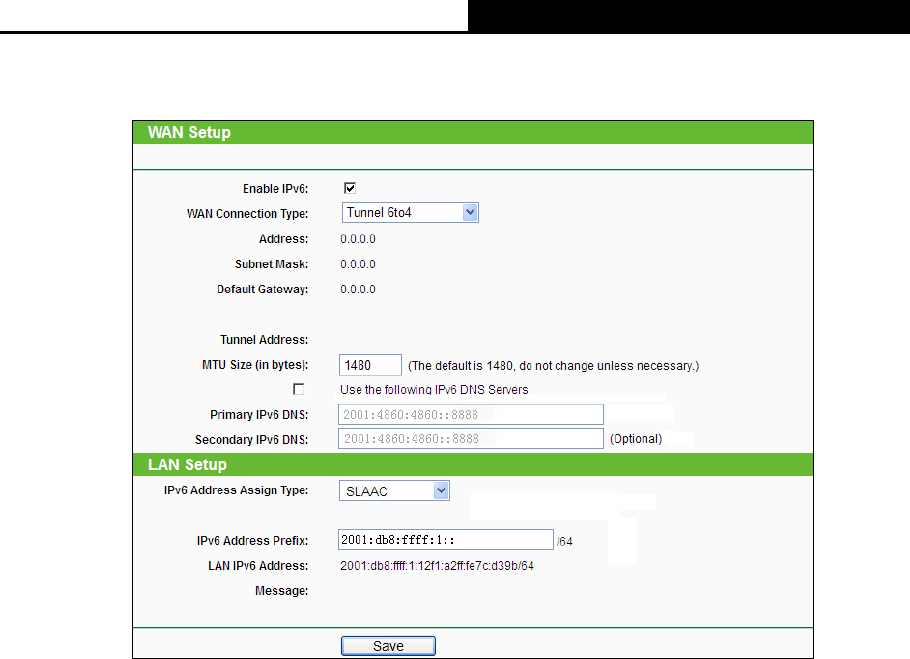Click the WAN Setup header text
910x659 pixels.
189,132
